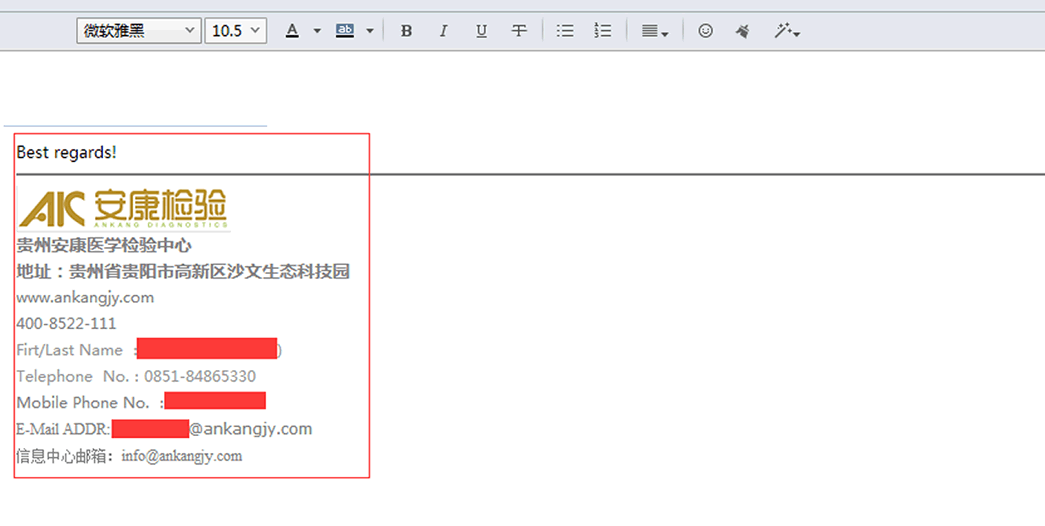
Task: Click the magic wand tool icon
Action: [x=785, y=31]
